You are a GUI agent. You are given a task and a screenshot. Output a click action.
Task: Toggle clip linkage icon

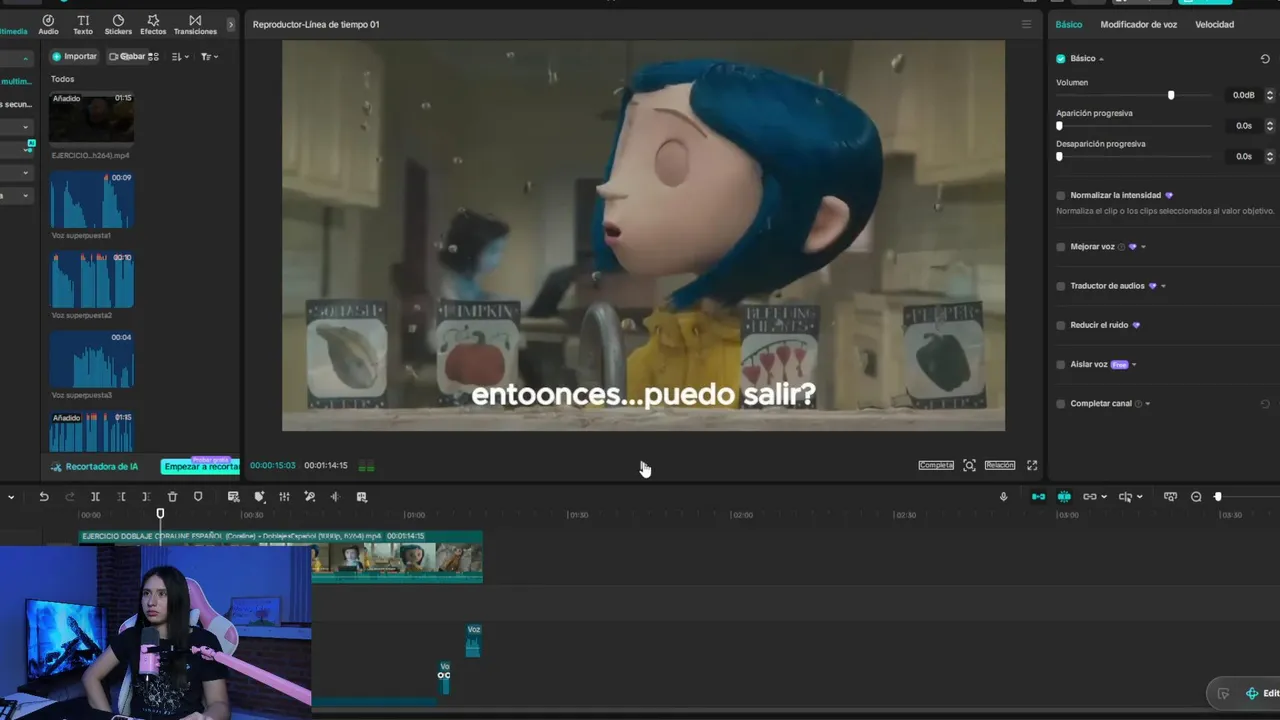1089,497
